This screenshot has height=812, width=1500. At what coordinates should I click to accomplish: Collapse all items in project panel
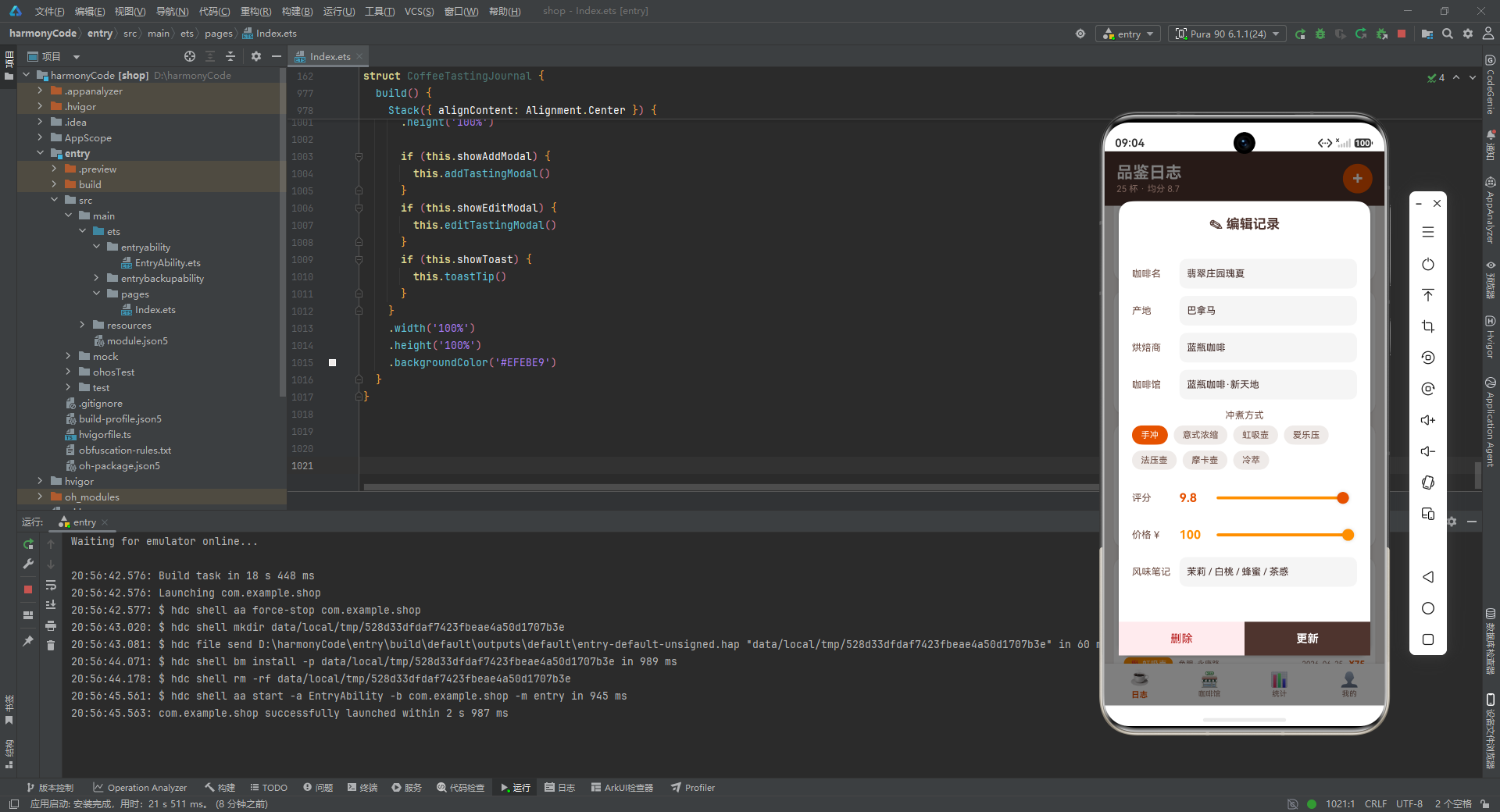coord(230,56)
